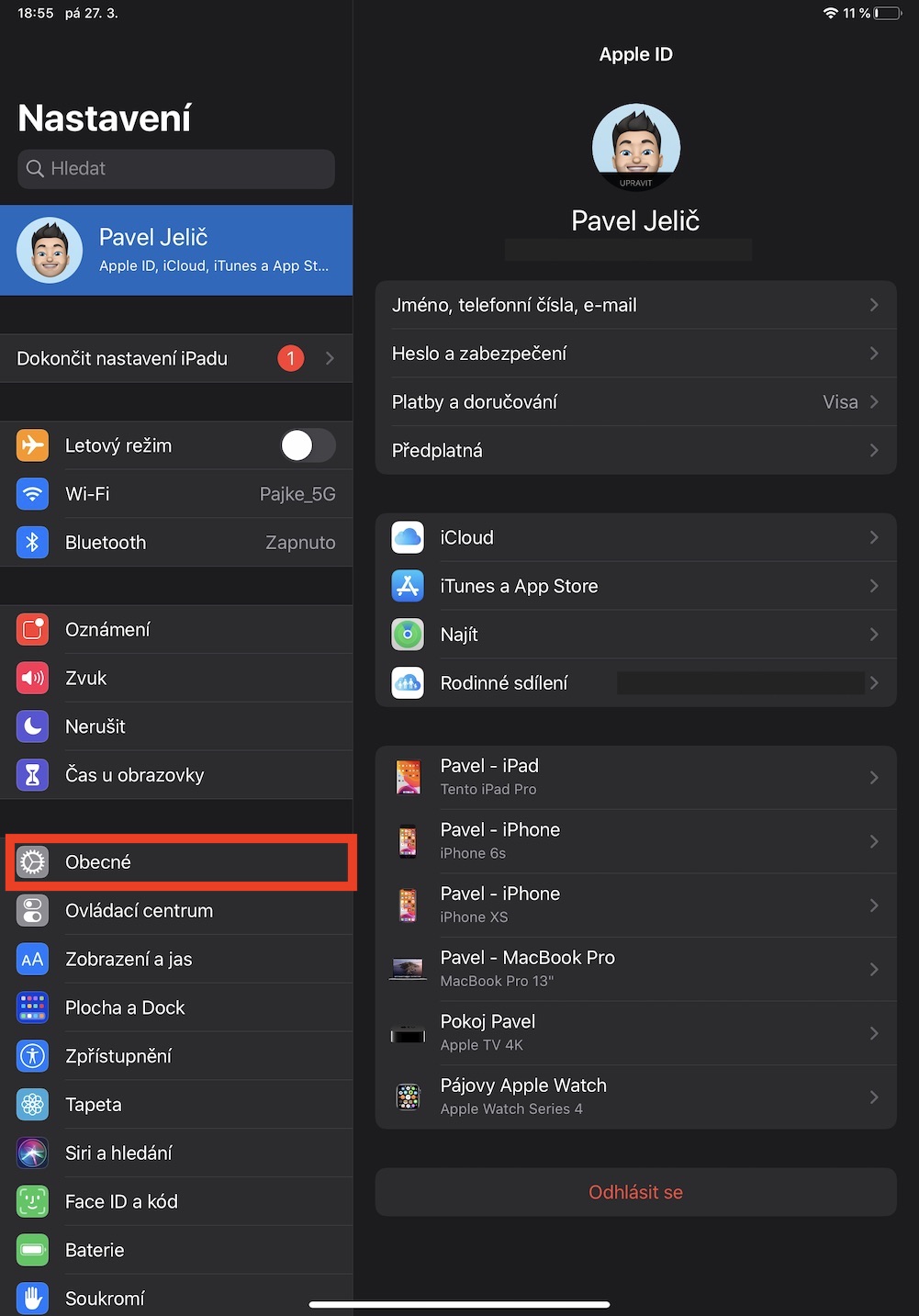Tap the Pájovy Apple Watch device icon
The image size is (919, 1316).
[x=408, y=1097]
